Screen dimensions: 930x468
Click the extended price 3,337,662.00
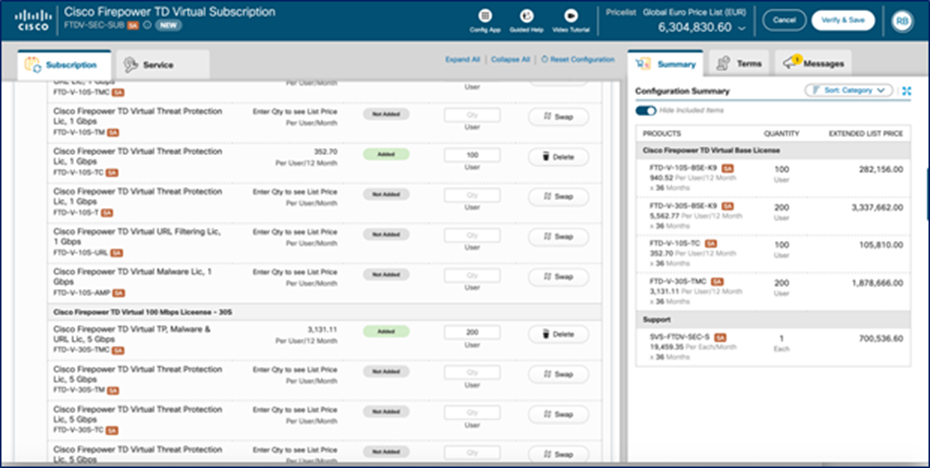[876, 208]
